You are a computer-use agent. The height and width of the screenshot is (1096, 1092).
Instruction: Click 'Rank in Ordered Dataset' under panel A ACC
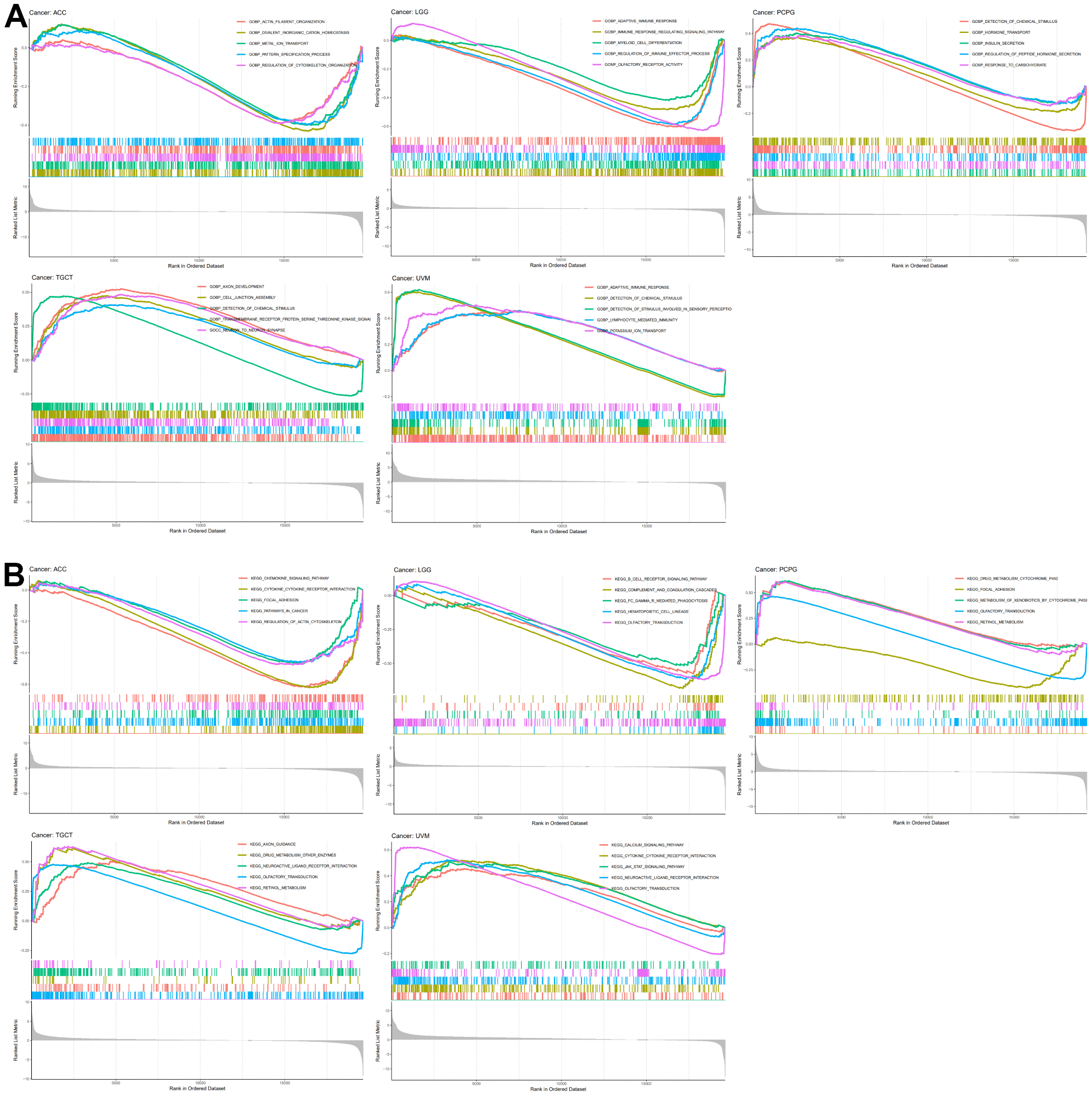[x=196, y=266]
